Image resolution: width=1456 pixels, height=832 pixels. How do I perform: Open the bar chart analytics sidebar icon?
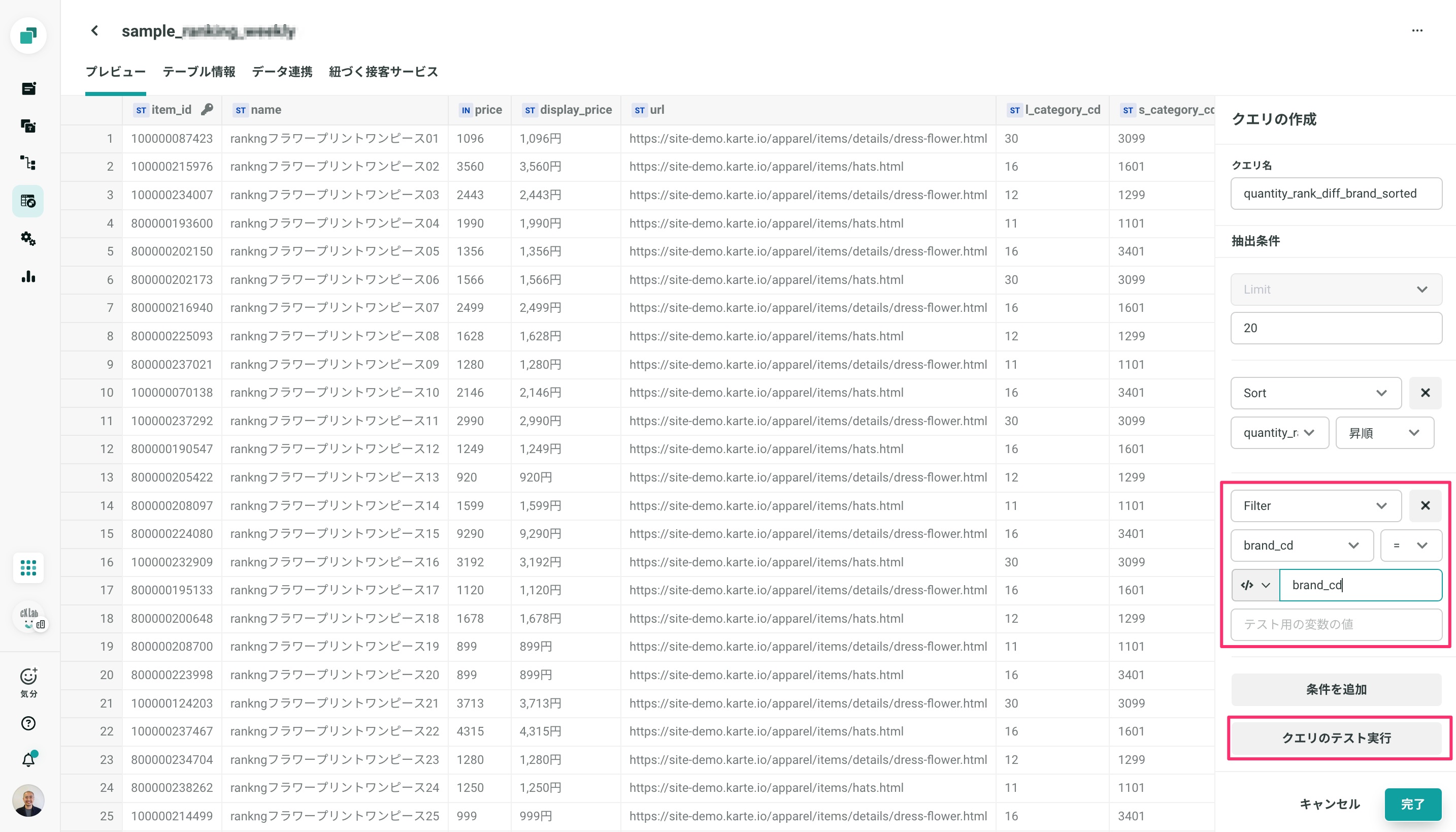tap(28, 277)
